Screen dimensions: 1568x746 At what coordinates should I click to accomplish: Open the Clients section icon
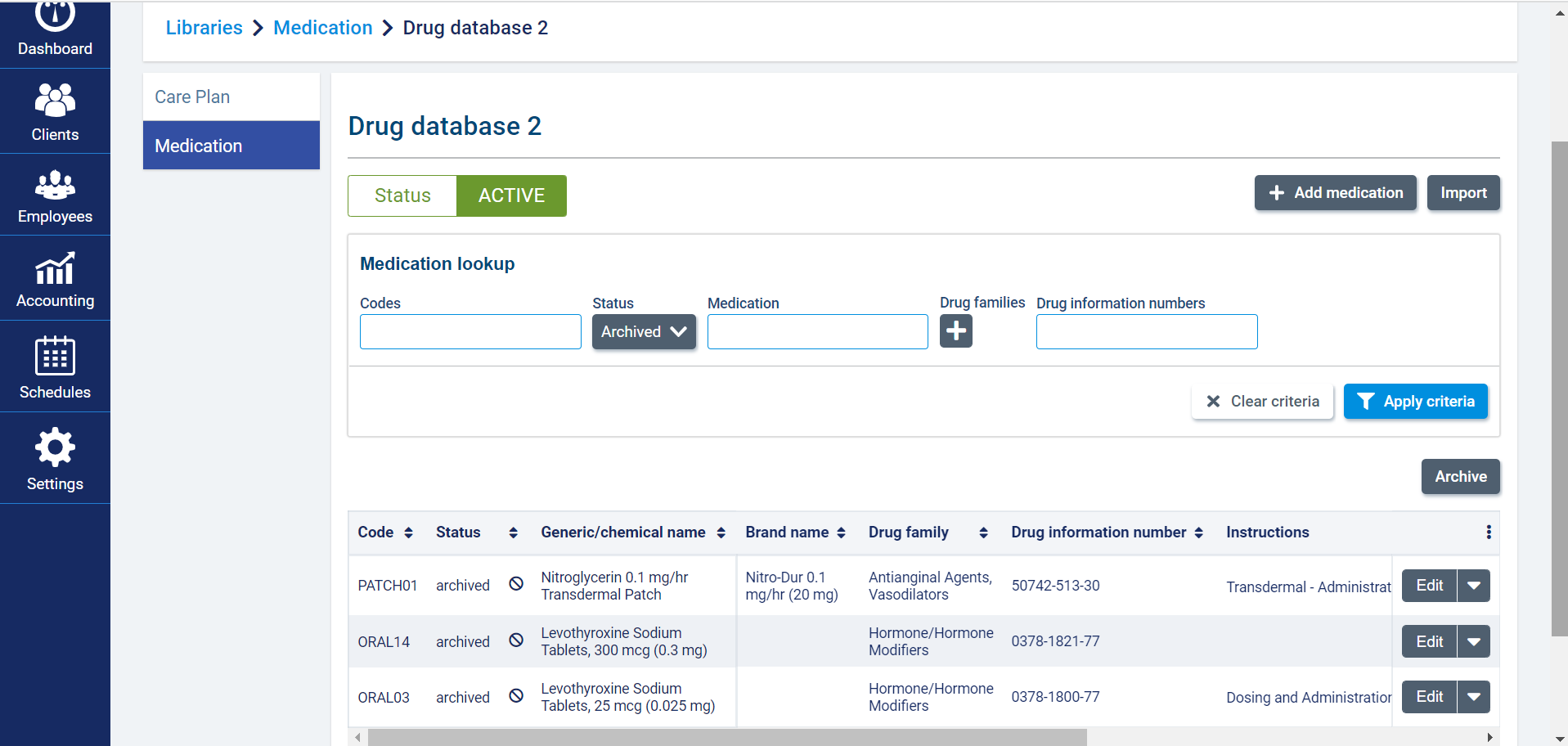(x=55, y=101)
